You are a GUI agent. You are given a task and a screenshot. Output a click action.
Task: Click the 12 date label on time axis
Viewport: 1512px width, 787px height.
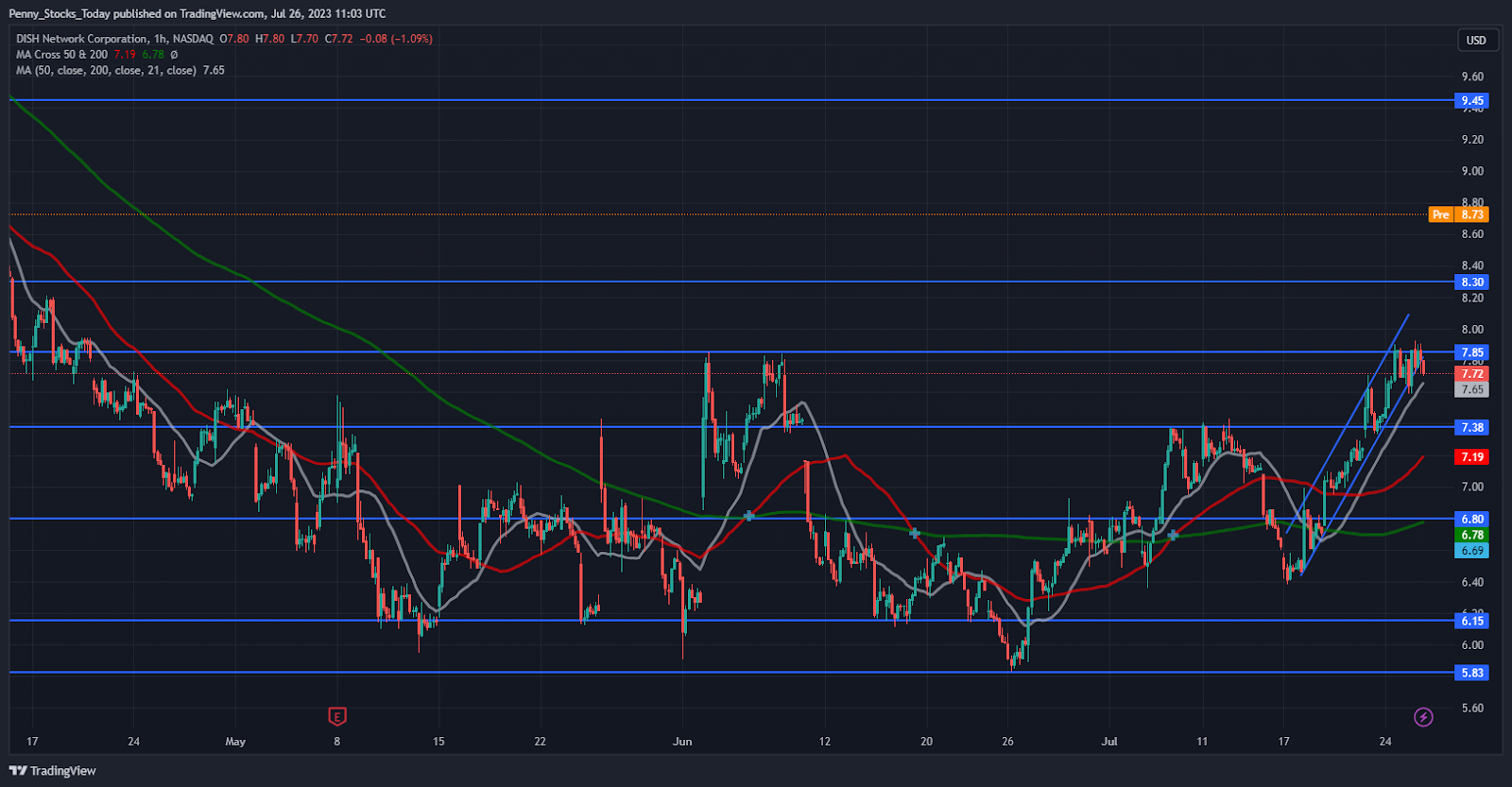click(825, 742)
